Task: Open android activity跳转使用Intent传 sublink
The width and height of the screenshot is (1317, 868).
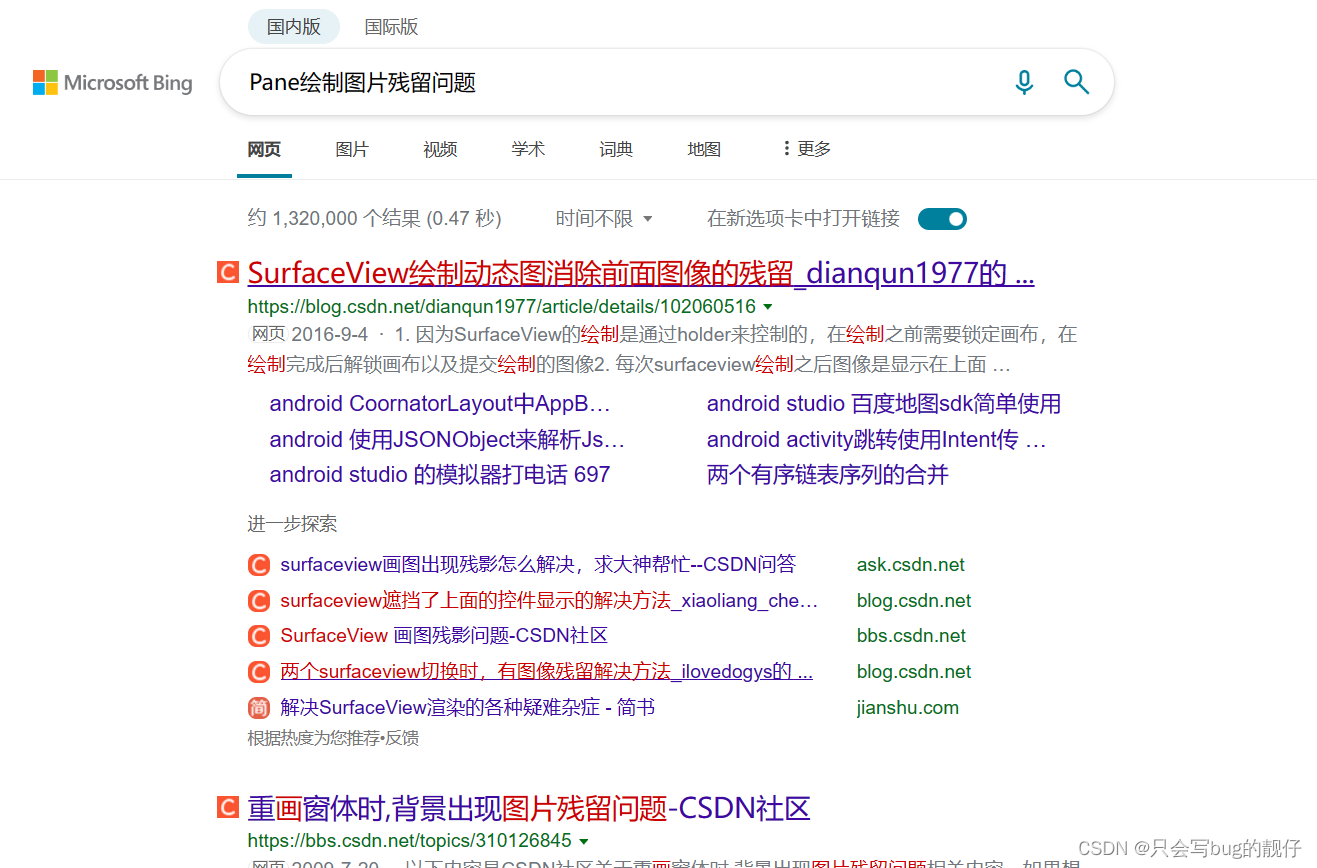Action: (x=876, y=439)
